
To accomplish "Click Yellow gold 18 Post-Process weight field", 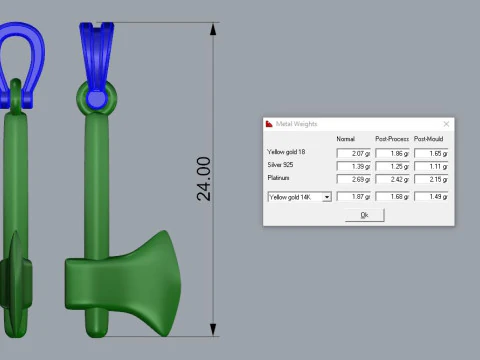I will click(392, 153).
